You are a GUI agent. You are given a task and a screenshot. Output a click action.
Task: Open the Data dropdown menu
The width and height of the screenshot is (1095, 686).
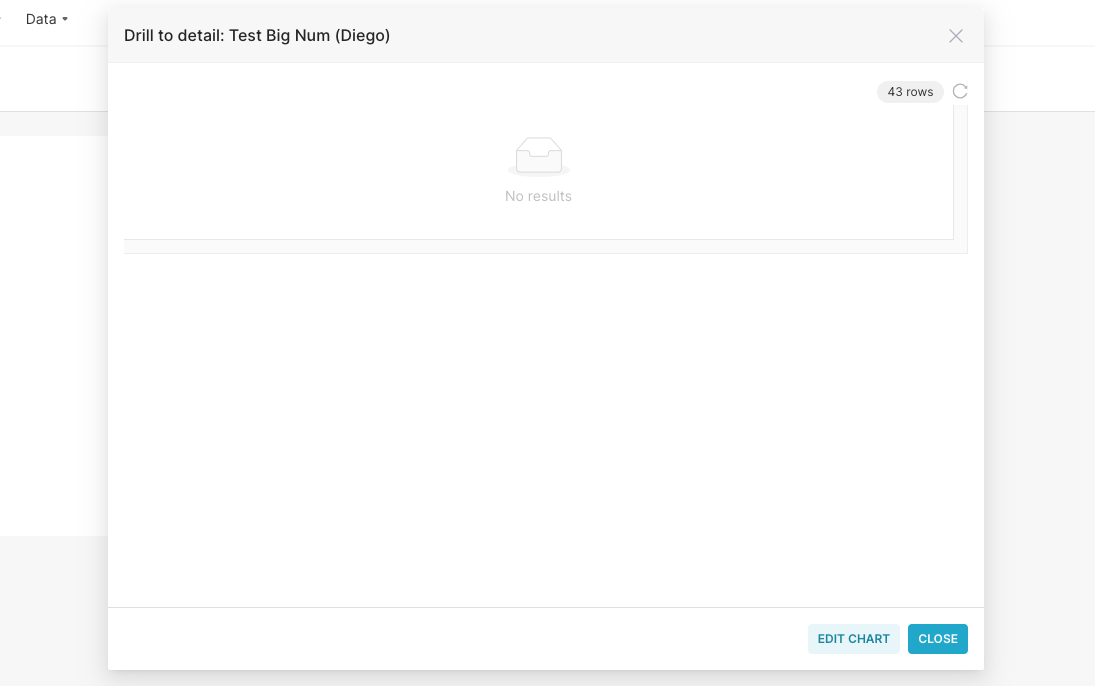point(47,20)
